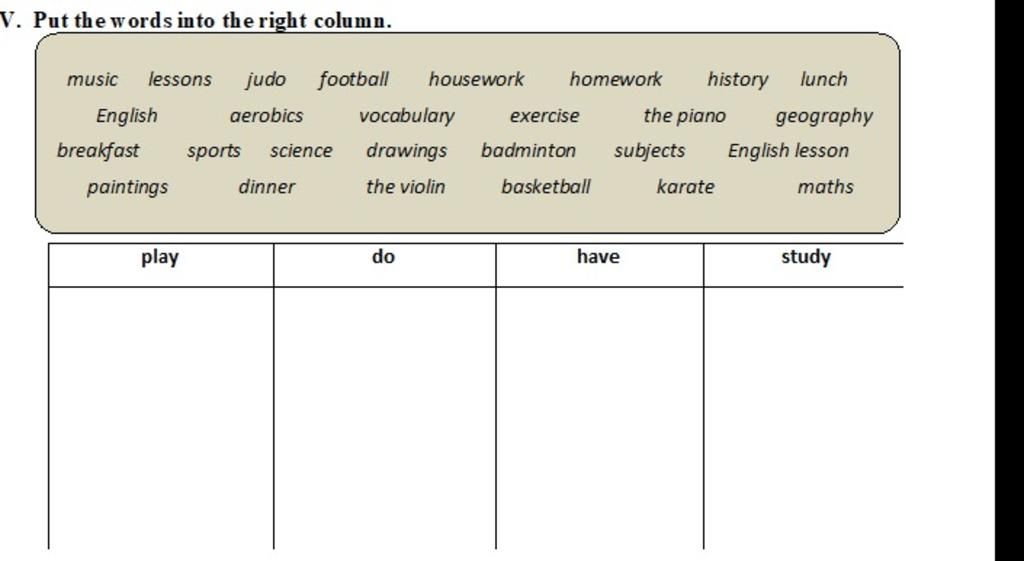The image size is (1024, 561).
Task: Click the word 'geography'
Action: 824,117
